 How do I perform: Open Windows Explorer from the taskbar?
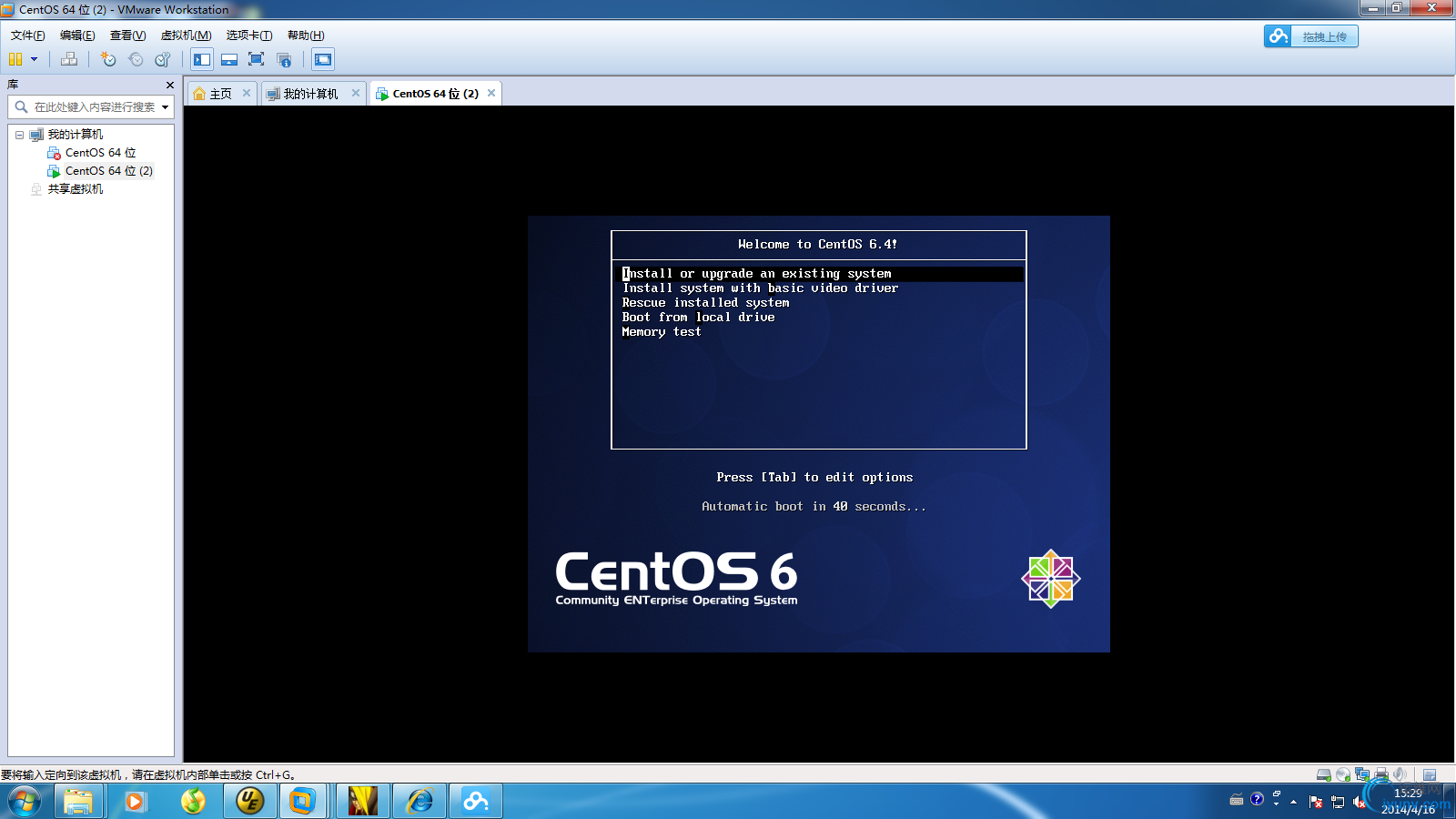coord(78,801)
